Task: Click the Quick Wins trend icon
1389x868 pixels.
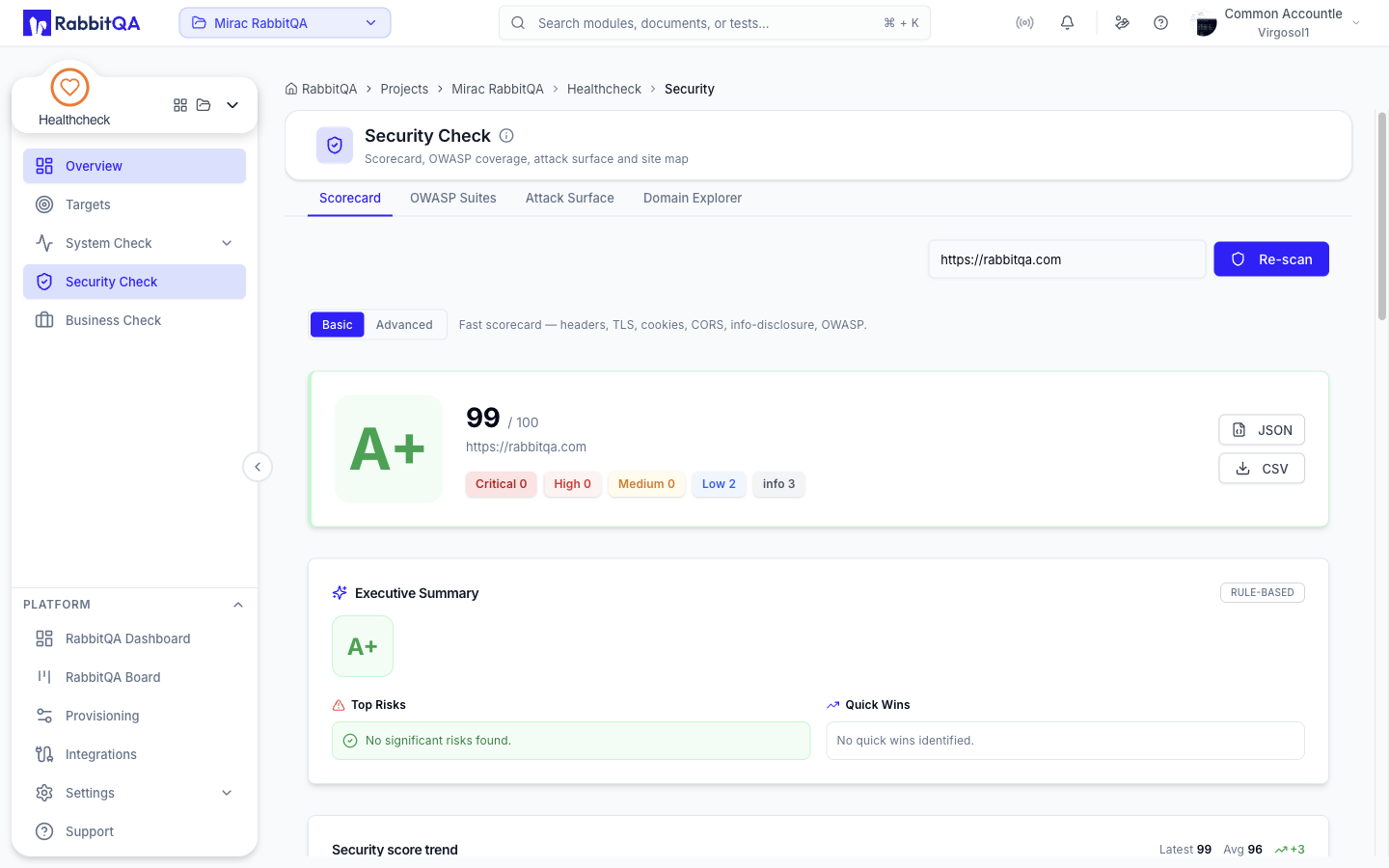Action: 833,705
